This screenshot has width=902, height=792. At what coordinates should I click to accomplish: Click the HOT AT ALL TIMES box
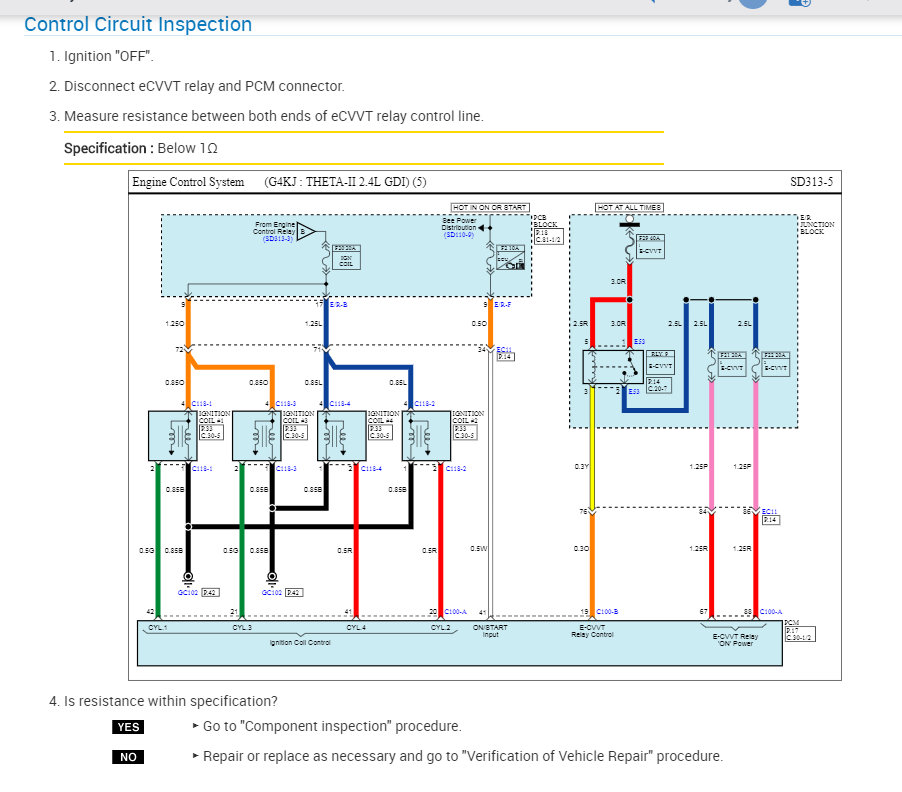click(629, 207)
